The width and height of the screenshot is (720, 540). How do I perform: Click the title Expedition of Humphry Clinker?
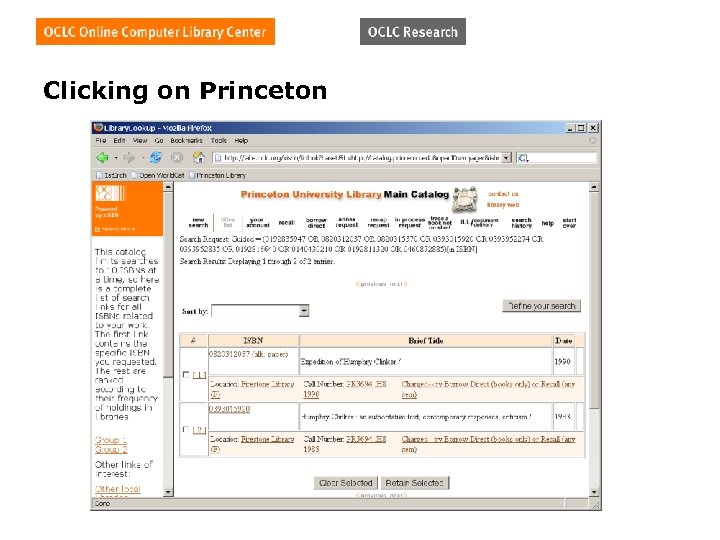(350, 361)
